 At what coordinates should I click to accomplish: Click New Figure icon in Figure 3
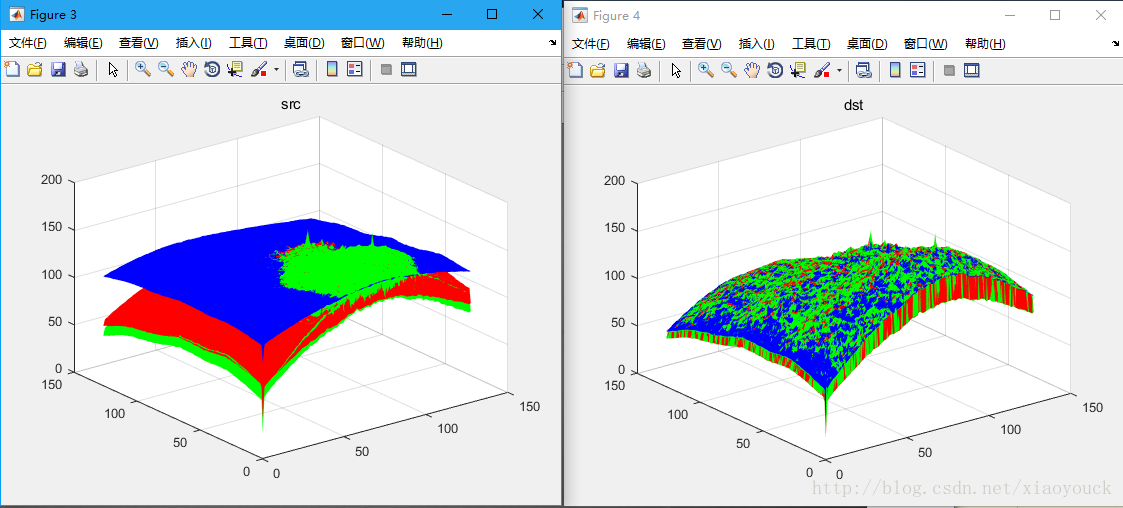(12, 70)
